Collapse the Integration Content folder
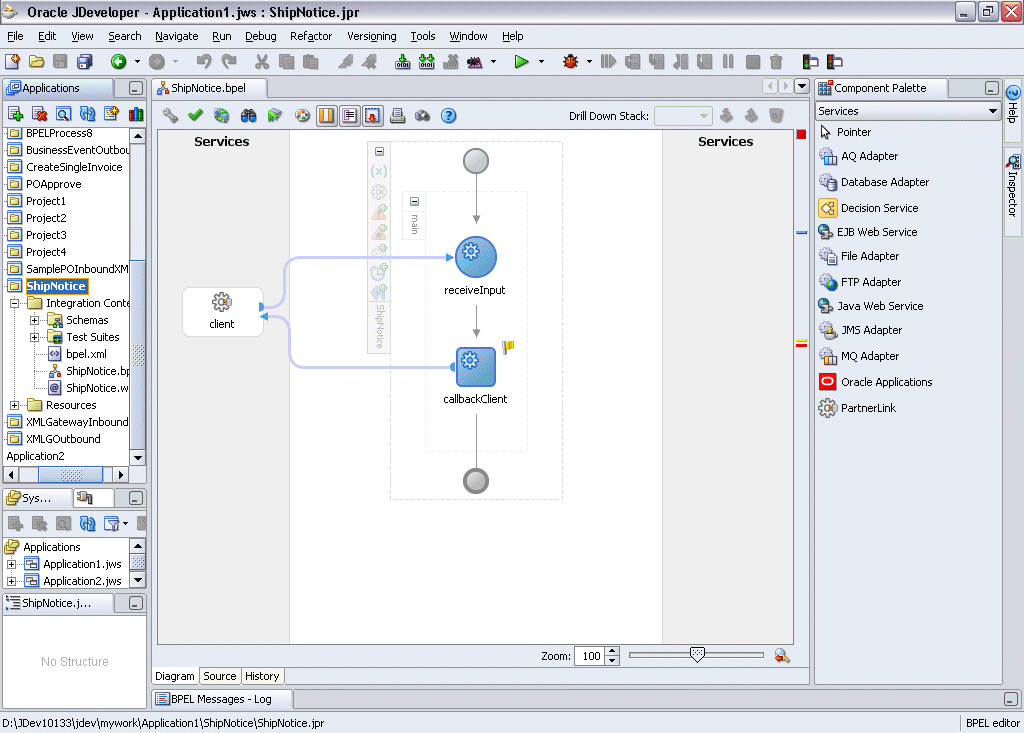 [x=15, y=303]
